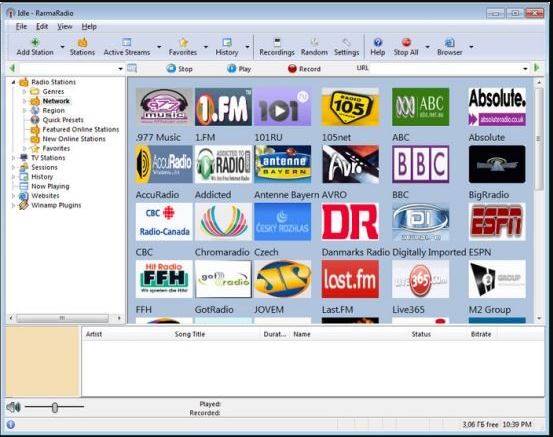Open the .977 Music station logo
553x437 pixels.
click(164, 107)
